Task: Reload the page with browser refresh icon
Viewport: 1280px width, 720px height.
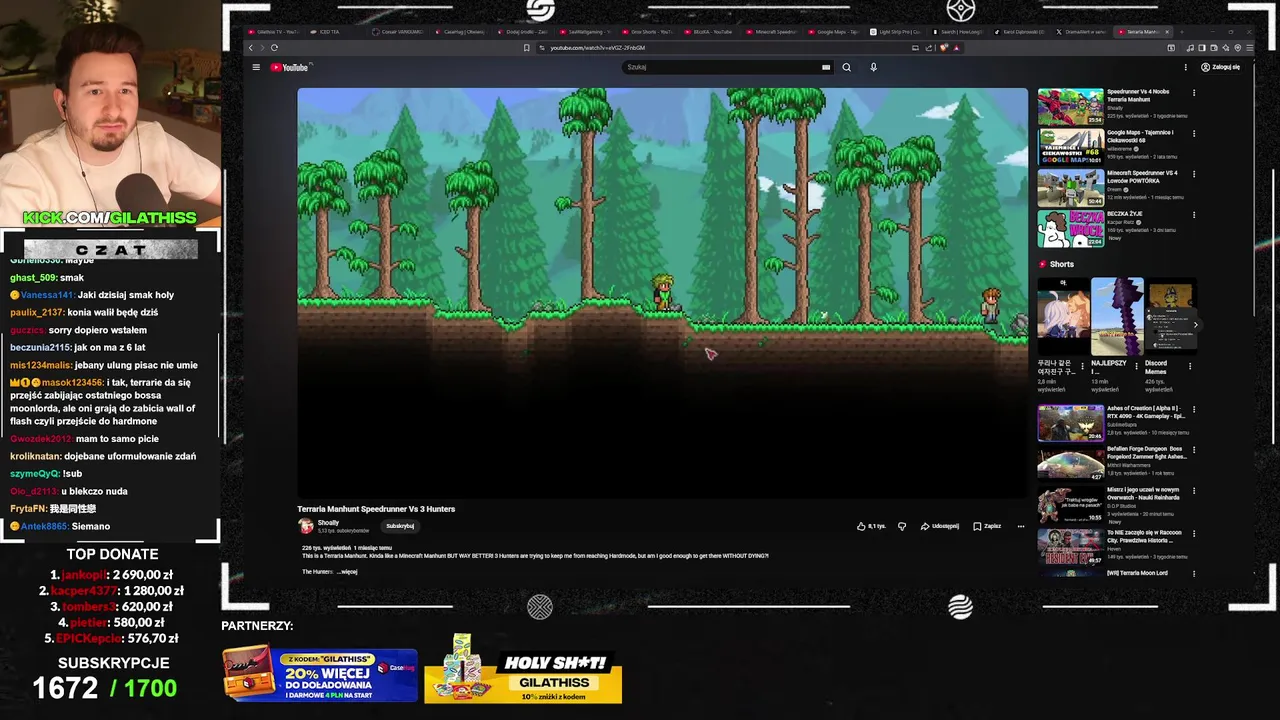Action: [274, 47]
